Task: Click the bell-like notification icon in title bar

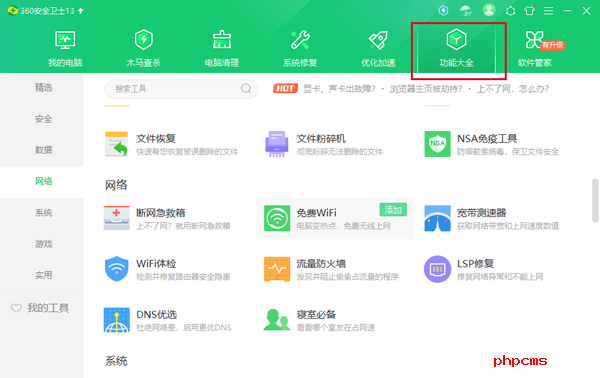Action: 510,11
